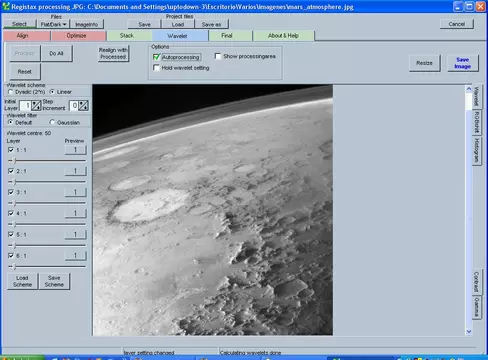This screenshot has height=360, width=488.
Task: Enable Show processingarea checkbox
Action: (218, 56)
